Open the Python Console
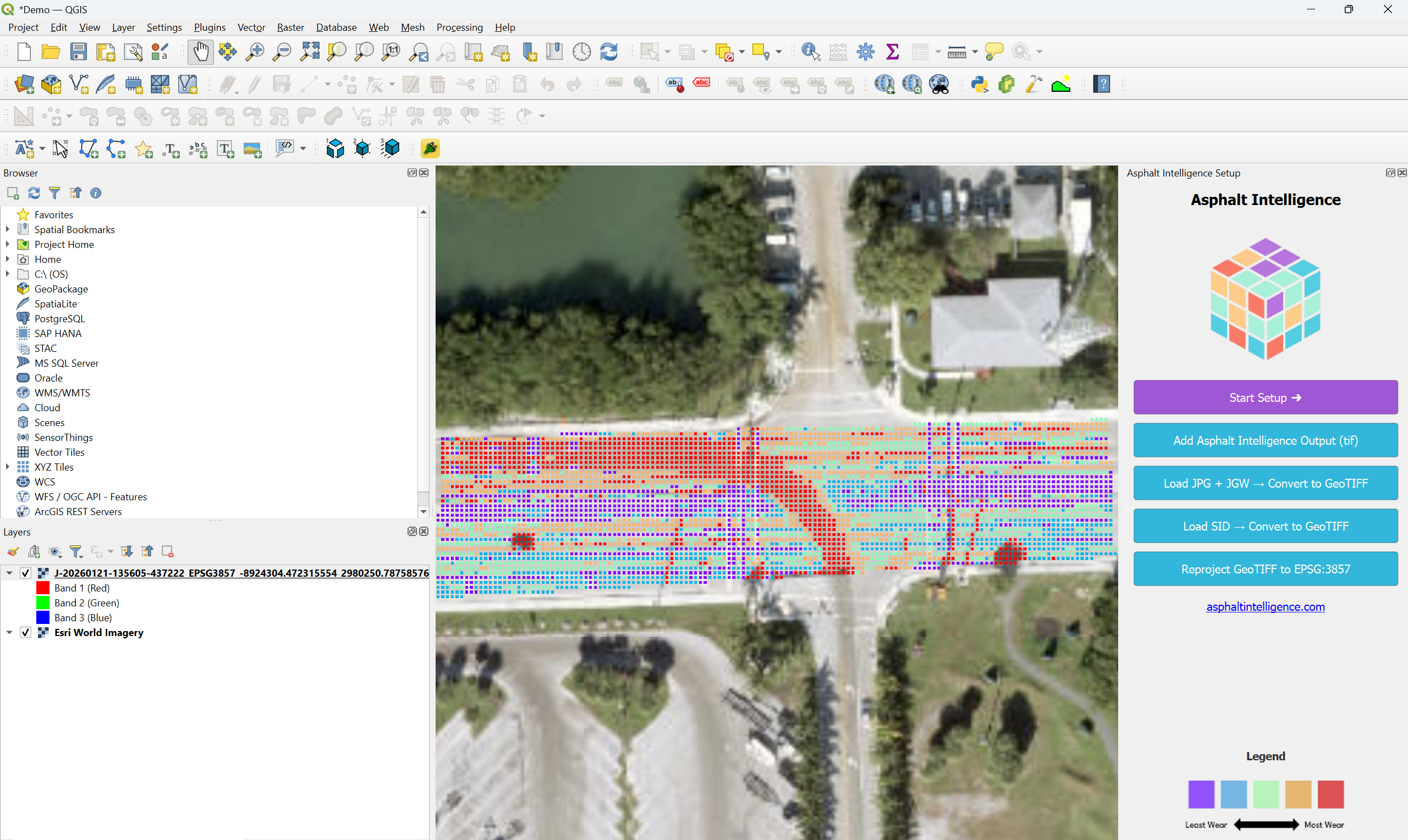Screen dimensions: 1408x840 coord(979,84)
